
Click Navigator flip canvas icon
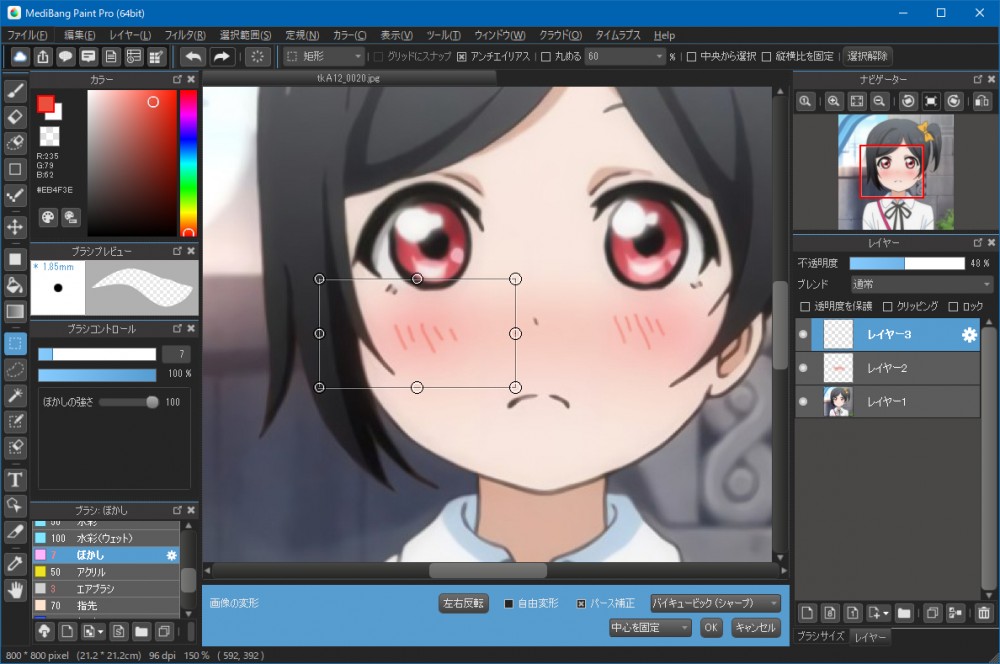click(982, 101)
